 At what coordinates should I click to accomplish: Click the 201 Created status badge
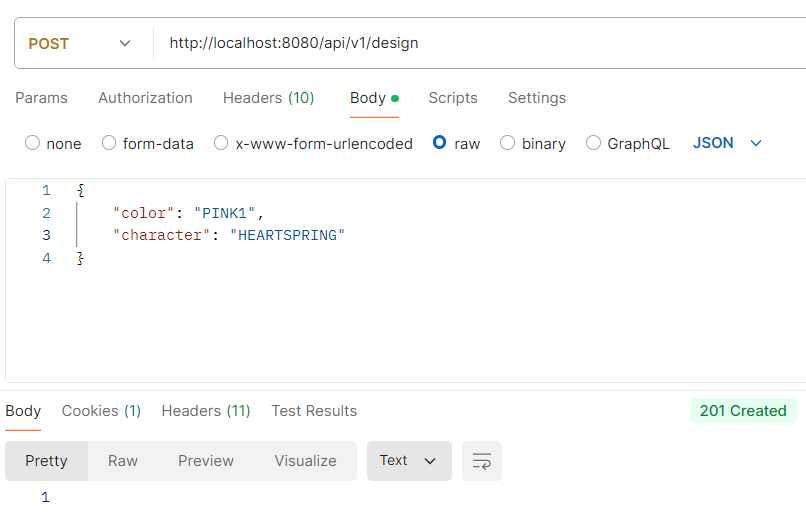click(x=743, y=411)
